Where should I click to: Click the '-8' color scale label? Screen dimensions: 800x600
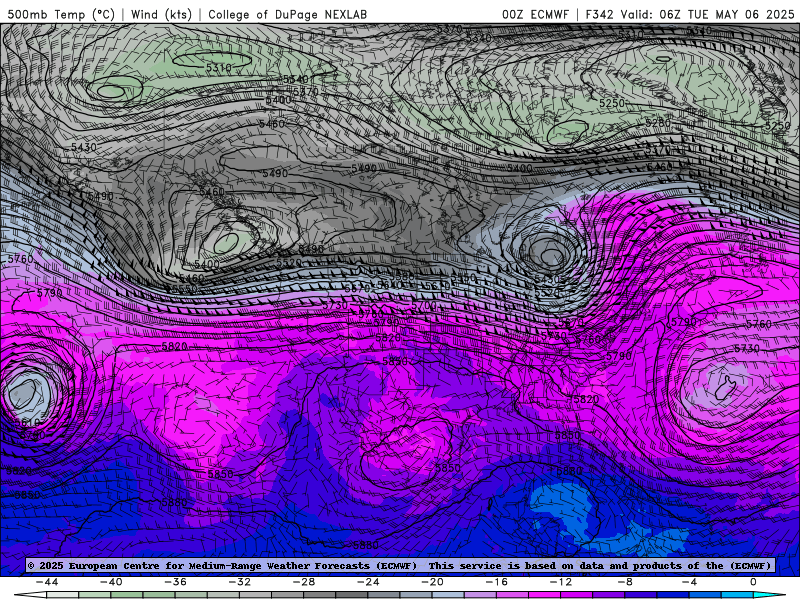[626, 582]
